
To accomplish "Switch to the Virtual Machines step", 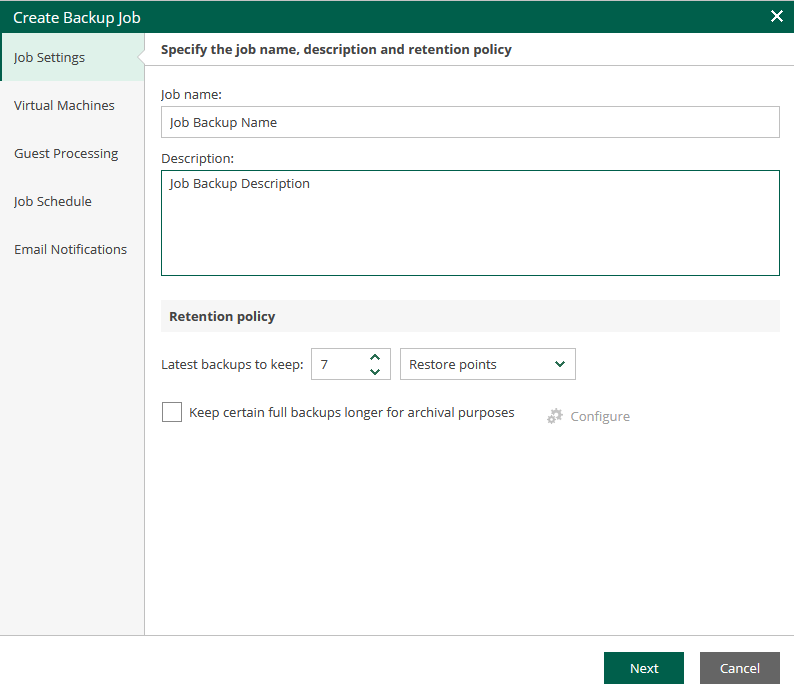I will point(64,105).
